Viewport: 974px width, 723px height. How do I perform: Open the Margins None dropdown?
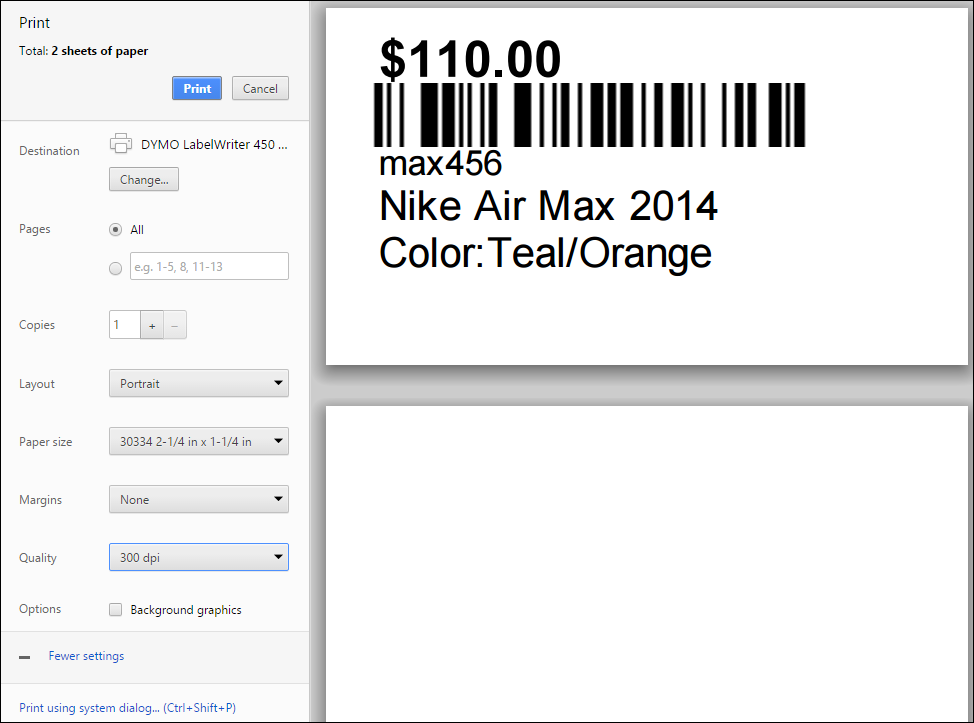coord(199,499)
